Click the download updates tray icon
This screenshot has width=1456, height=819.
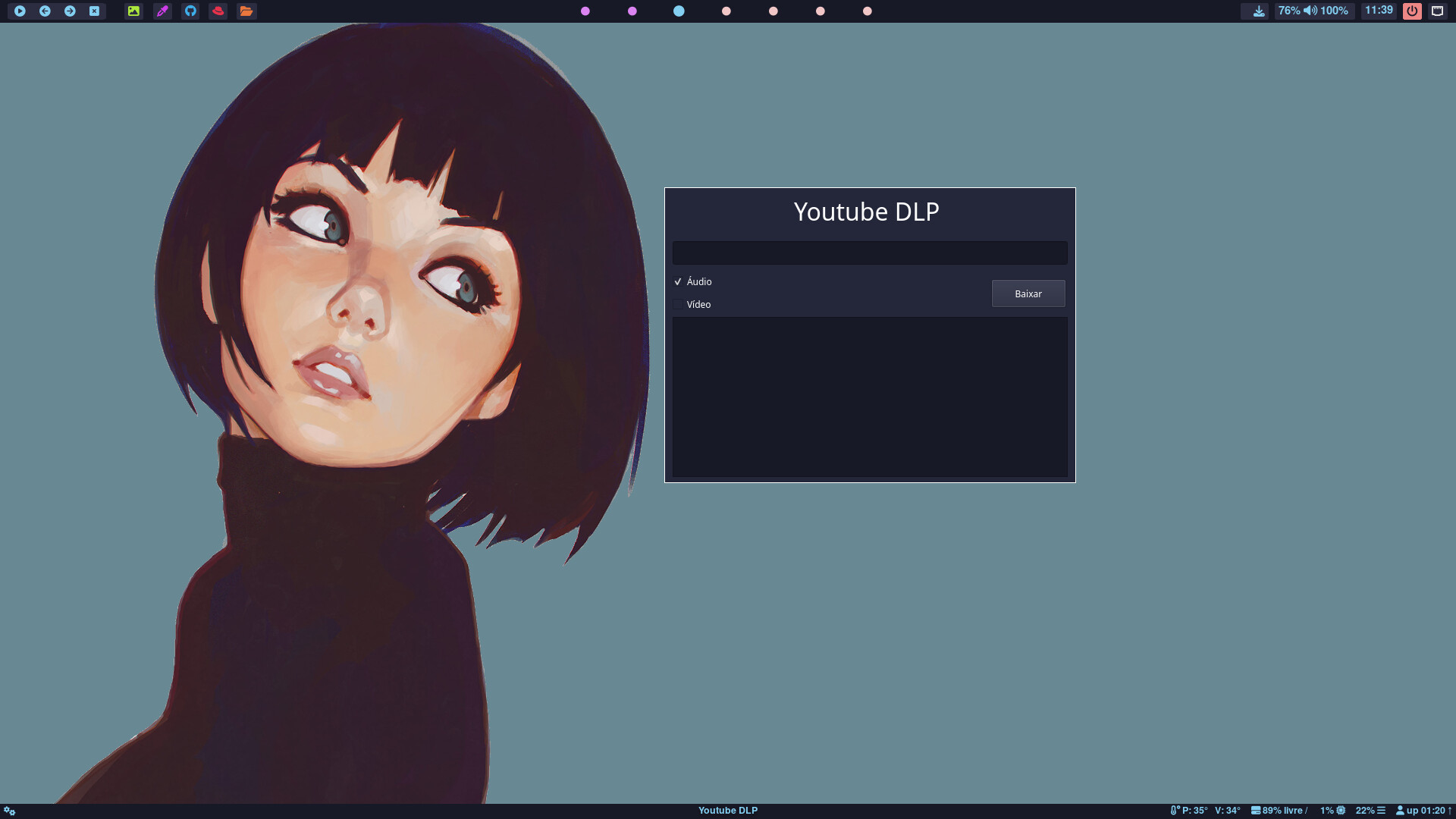pyautogui.click(x=1259, y=11)
